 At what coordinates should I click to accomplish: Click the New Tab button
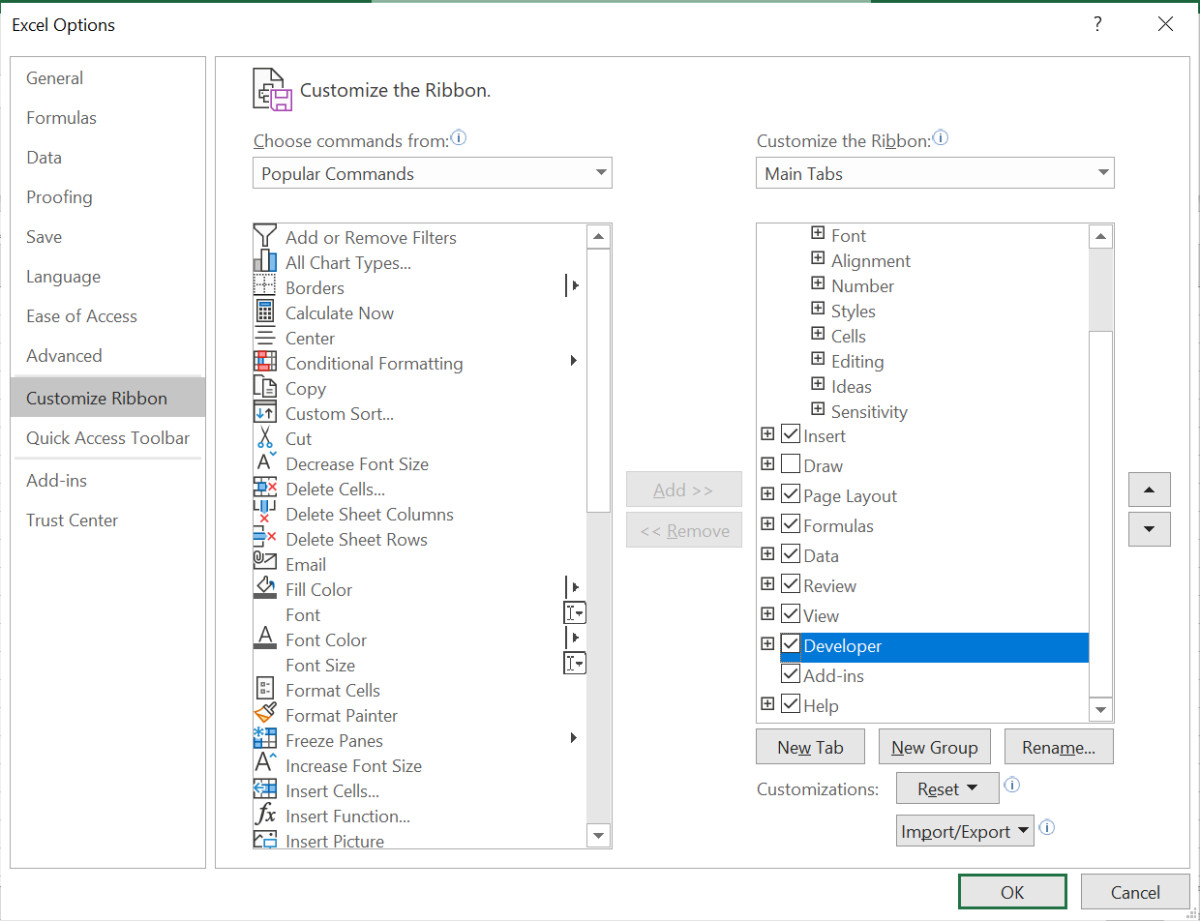pyautogui.click(x=810, y=747)
